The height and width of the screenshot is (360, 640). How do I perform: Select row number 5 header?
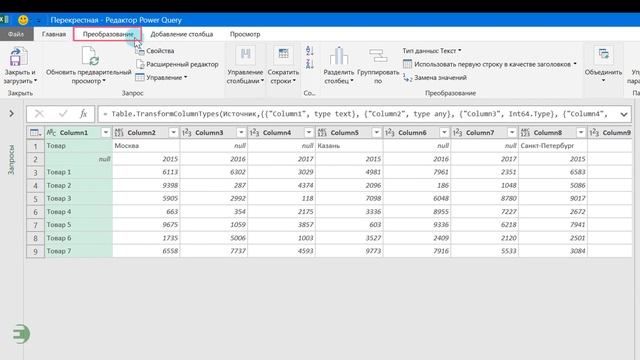(36, 199)
